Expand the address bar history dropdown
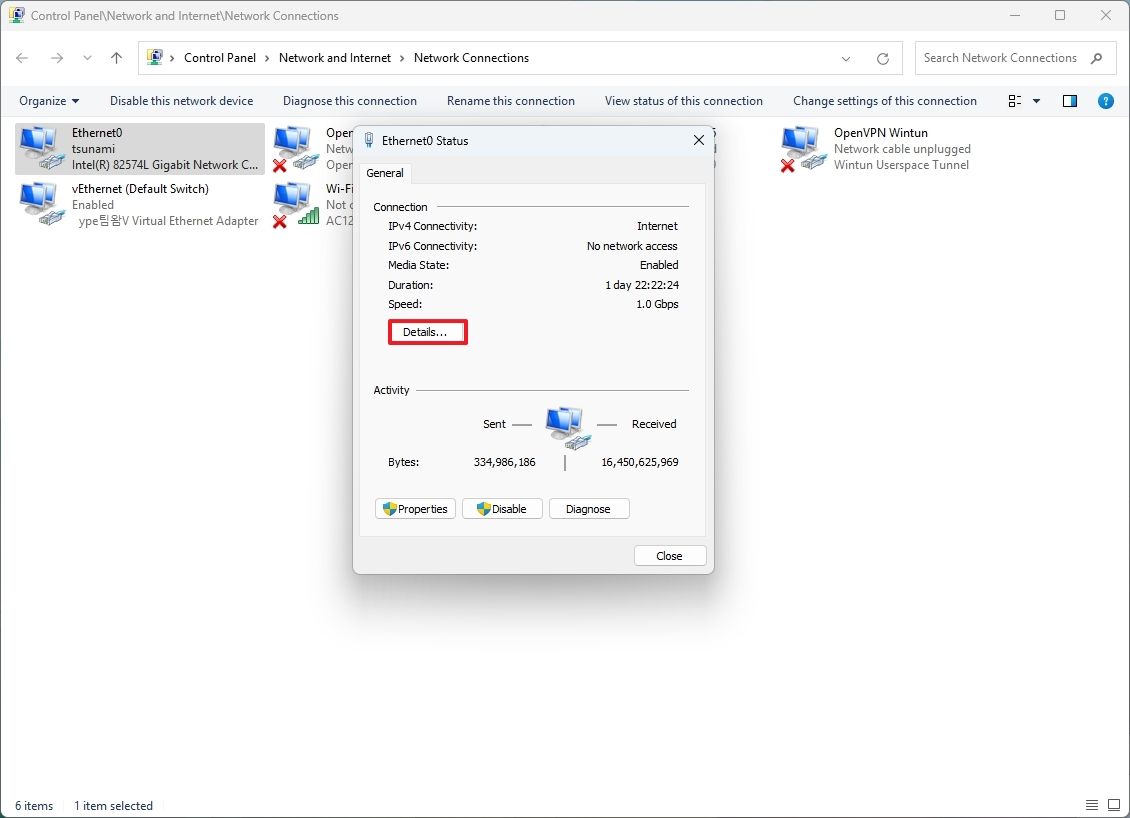The image size is (1130, 818). pyautogui.click(x=846, y=58)
